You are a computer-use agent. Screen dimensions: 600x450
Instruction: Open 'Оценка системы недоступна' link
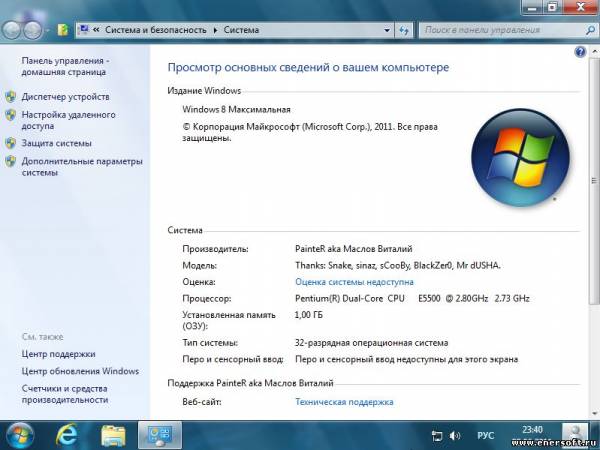tap(354, 282)
